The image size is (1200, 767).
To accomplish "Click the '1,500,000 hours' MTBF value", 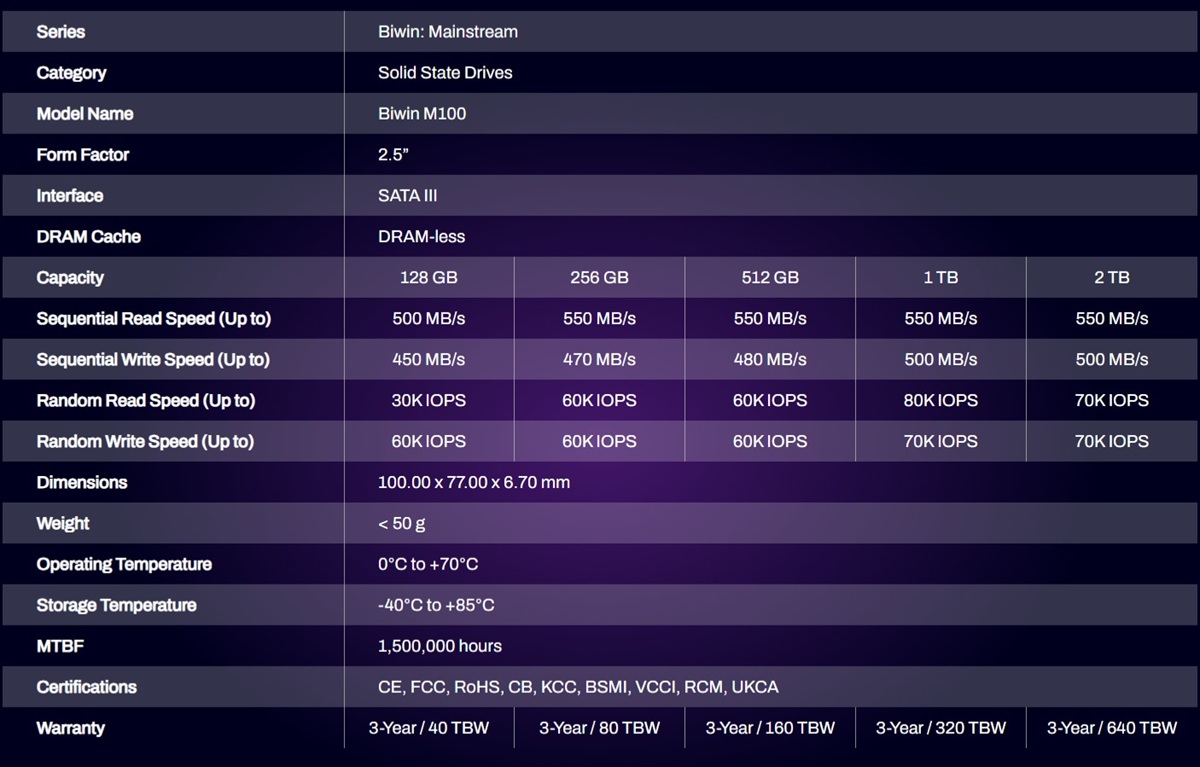I will tap(439, 647).
